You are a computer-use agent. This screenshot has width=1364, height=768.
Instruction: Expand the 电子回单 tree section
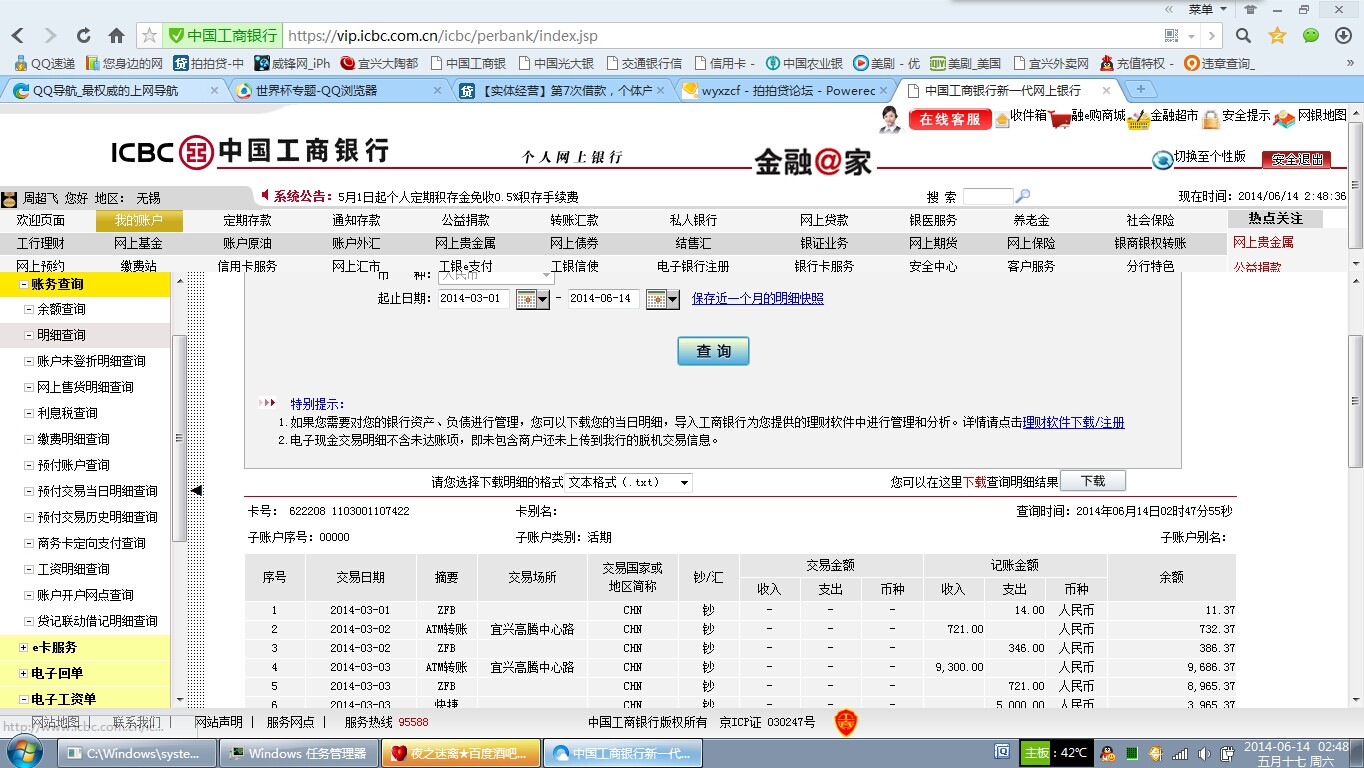(24, 674)
